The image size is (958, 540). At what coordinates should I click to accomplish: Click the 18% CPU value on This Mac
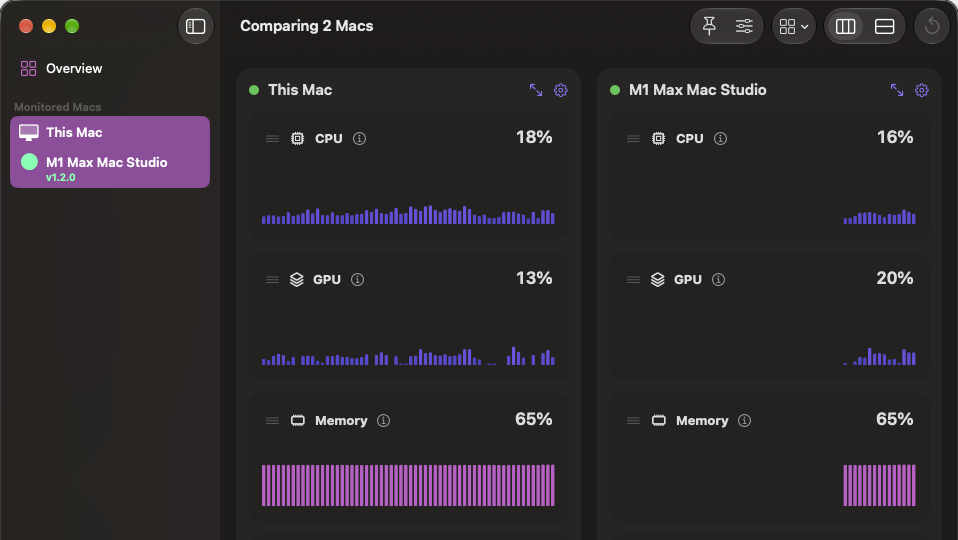coord(534,137)
